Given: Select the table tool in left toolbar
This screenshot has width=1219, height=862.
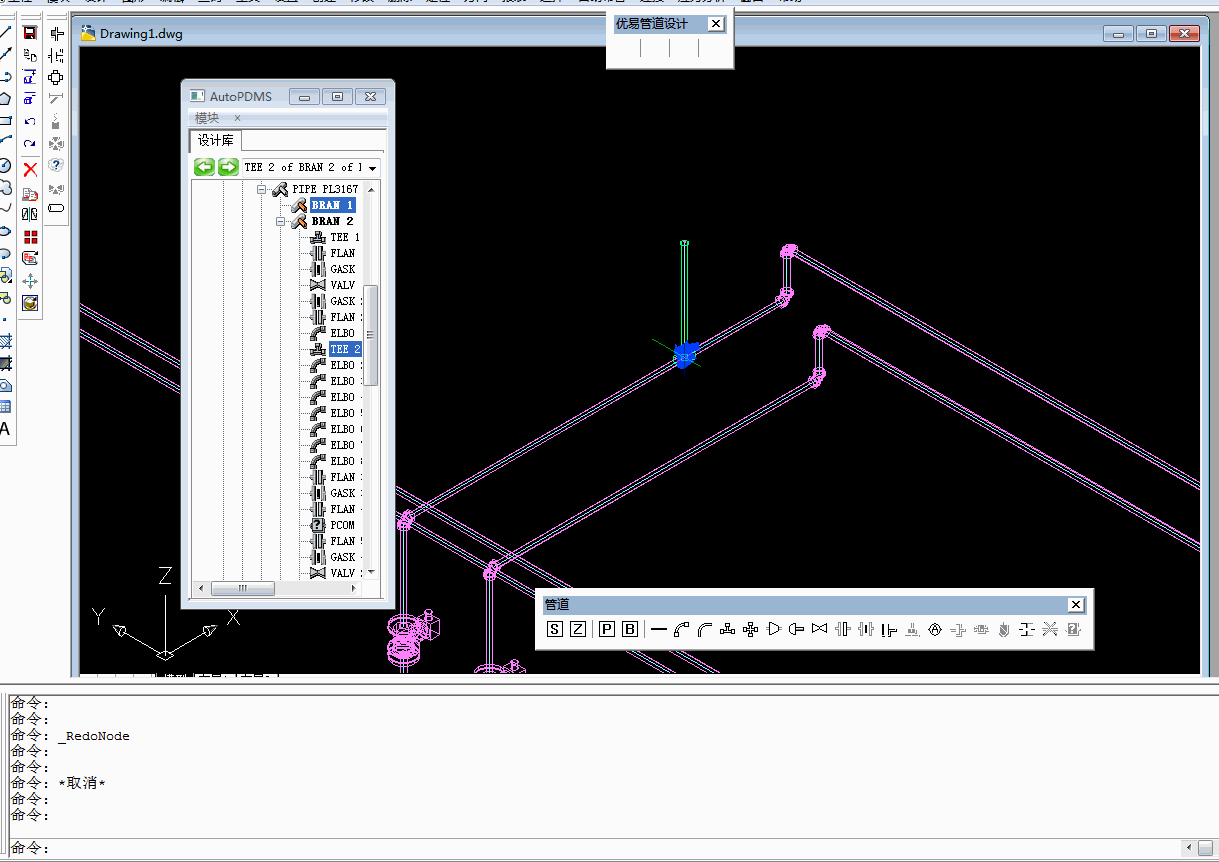Looking at the screenshot, I should (4, 407).
